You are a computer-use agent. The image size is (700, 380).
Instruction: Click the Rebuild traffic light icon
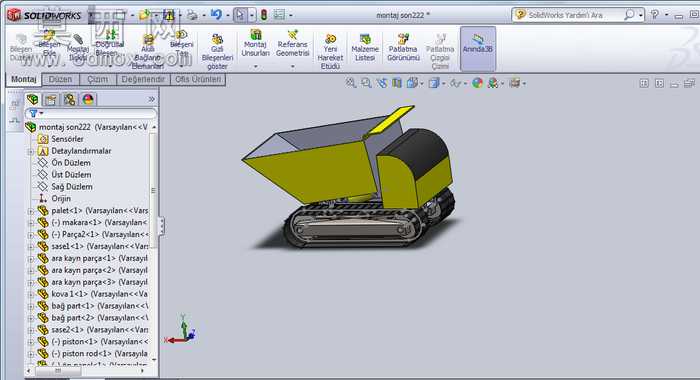264,15
